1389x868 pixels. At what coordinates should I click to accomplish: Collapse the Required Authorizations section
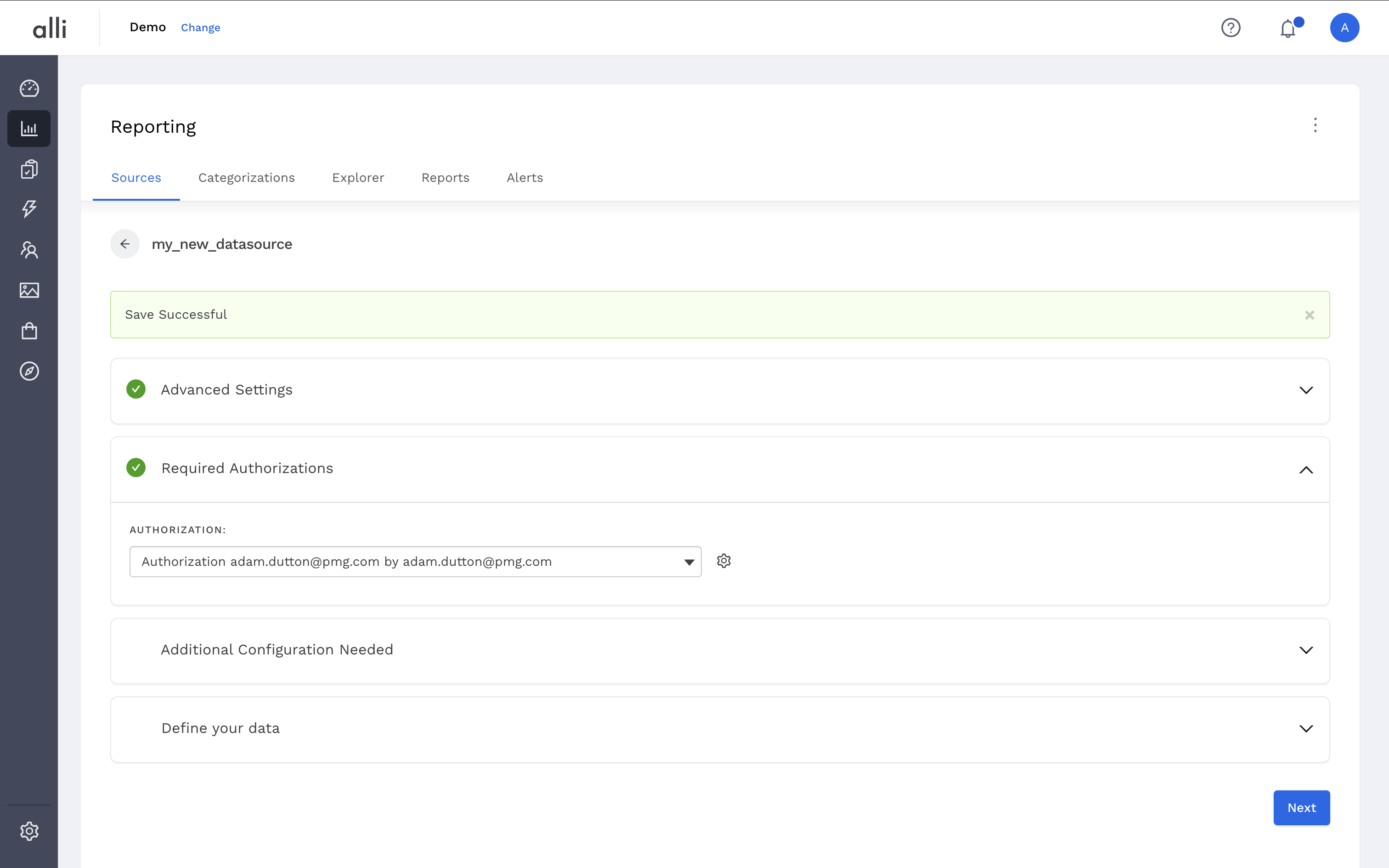tap(1306, 469)
